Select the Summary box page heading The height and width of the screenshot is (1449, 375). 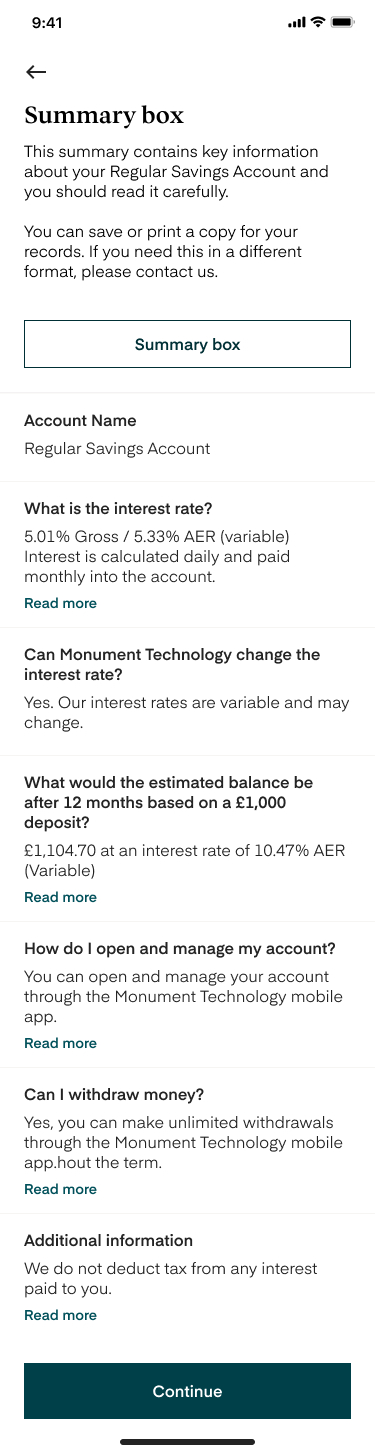(104, 116)
